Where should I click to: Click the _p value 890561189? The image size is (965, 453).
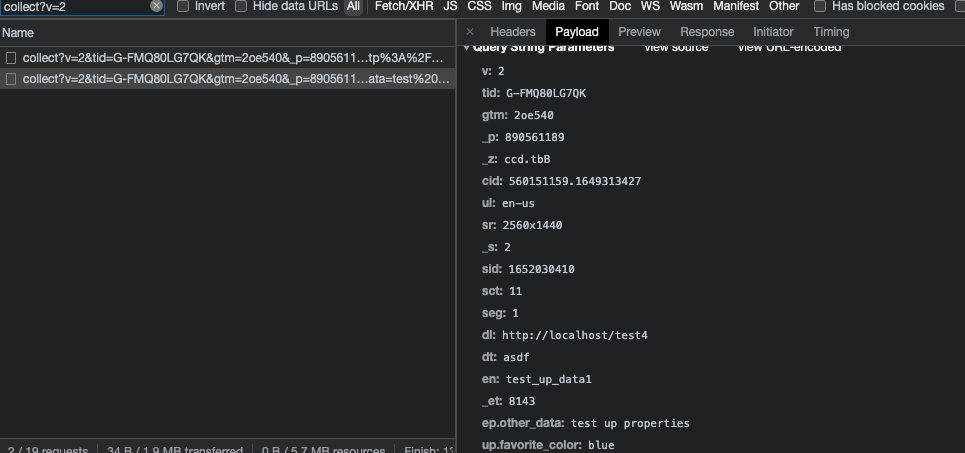coord(534,137)
